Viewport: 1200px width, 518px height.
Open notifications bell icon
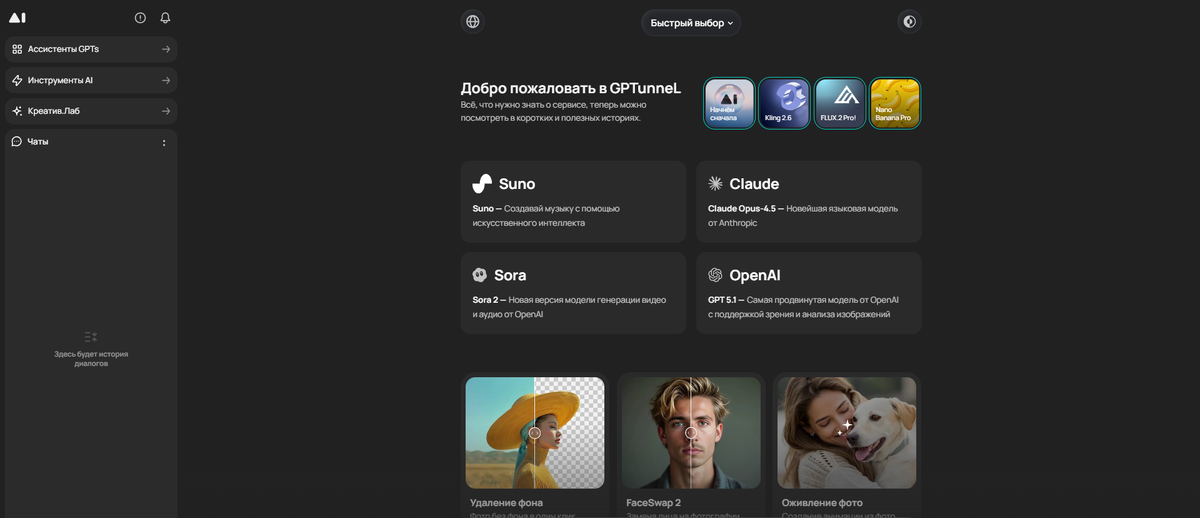coord(165,18)
